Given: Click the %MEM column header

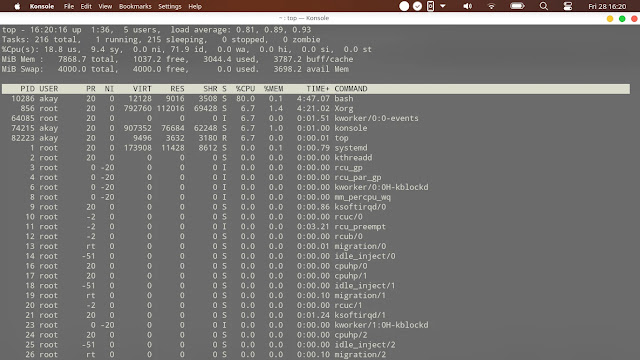Looking at the screenshot, I should point(273,89).
